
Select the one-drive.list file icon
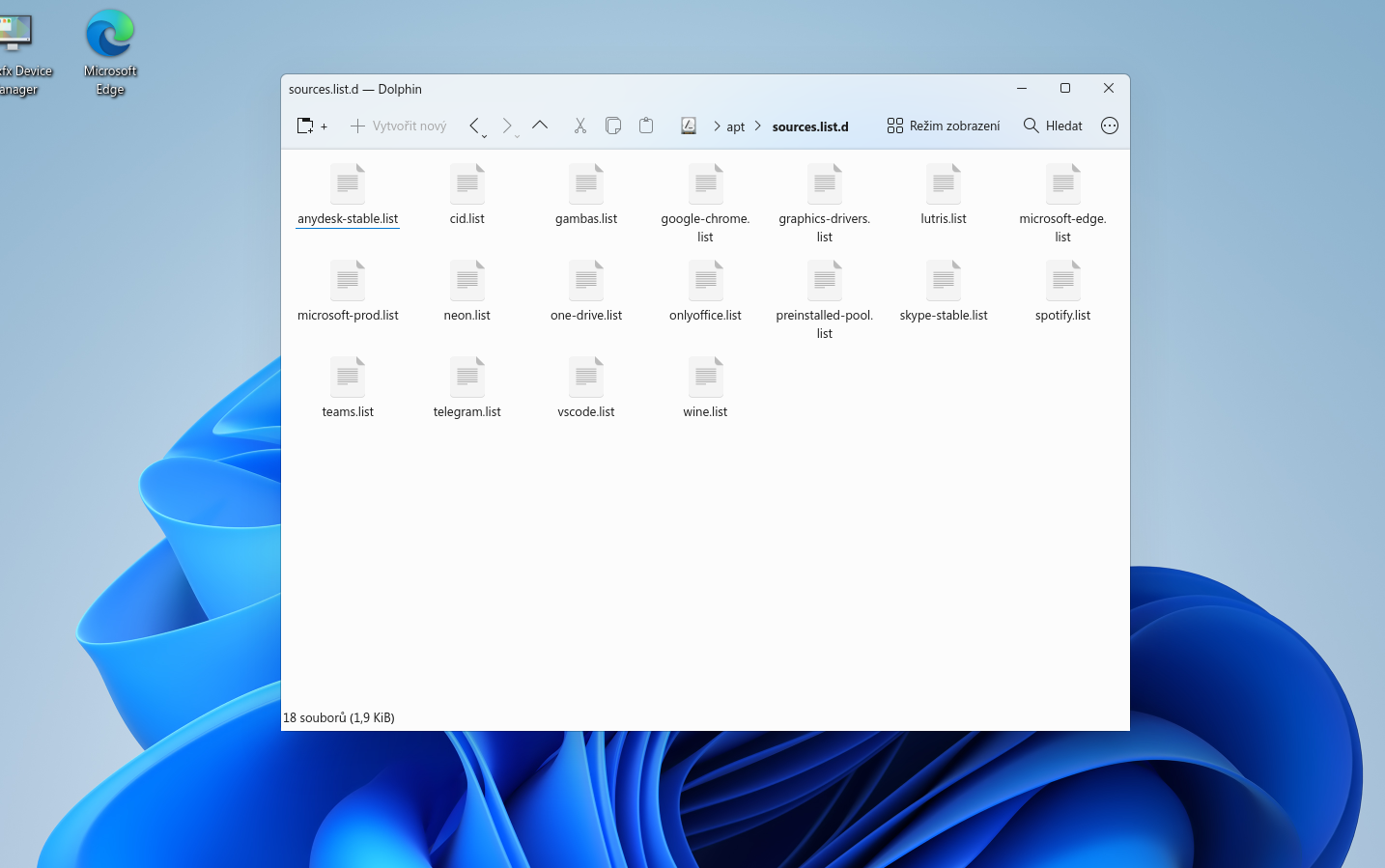586,280
